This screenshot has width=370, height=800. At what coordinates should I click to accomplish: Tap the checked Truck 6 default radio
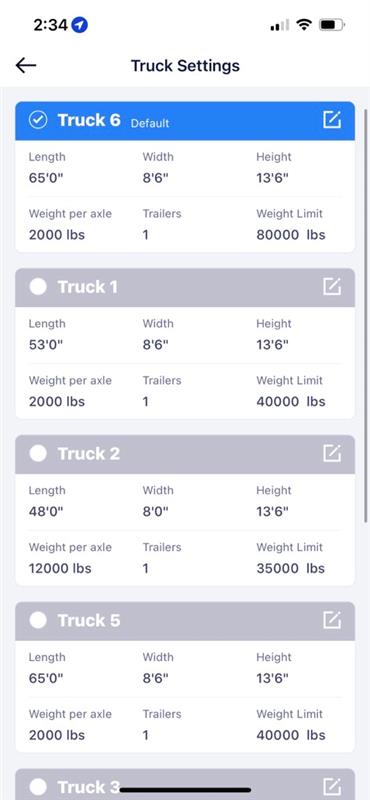pos(38,120)
